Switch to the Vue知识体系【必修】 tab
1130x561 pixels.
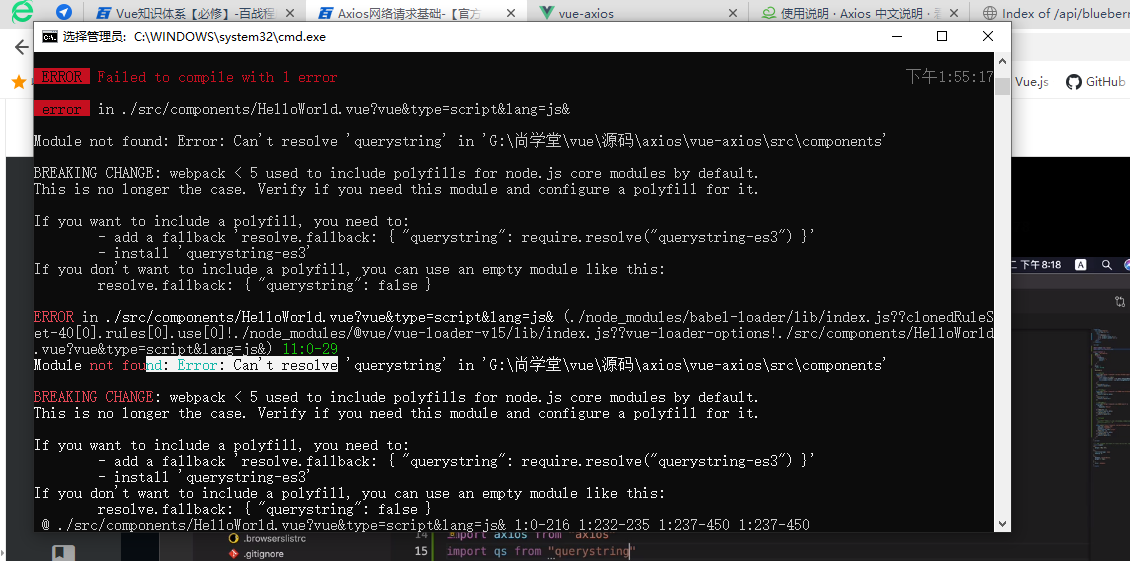click(195, 13)
